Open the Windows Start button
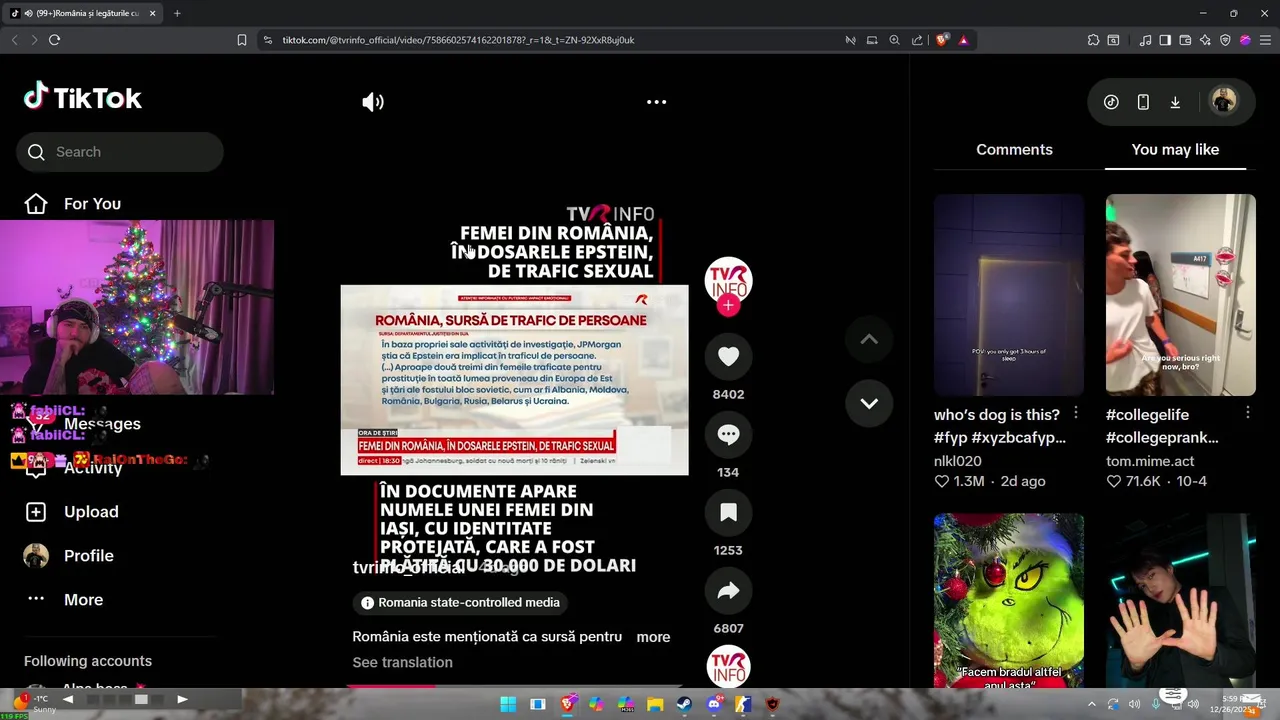The image size is (1280, 720). pyautogui.click(x=508, y=704)
